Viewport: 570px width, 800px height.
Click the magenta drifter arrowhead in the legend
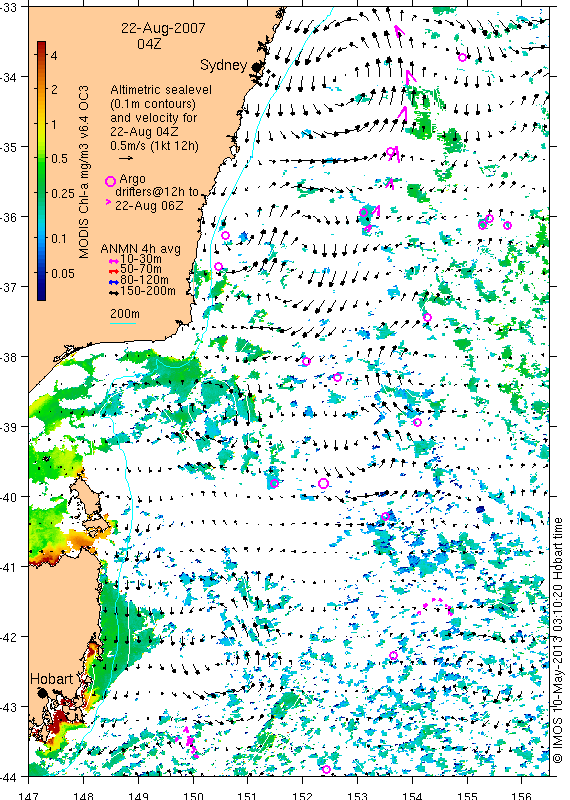click(x=108, y=203)
